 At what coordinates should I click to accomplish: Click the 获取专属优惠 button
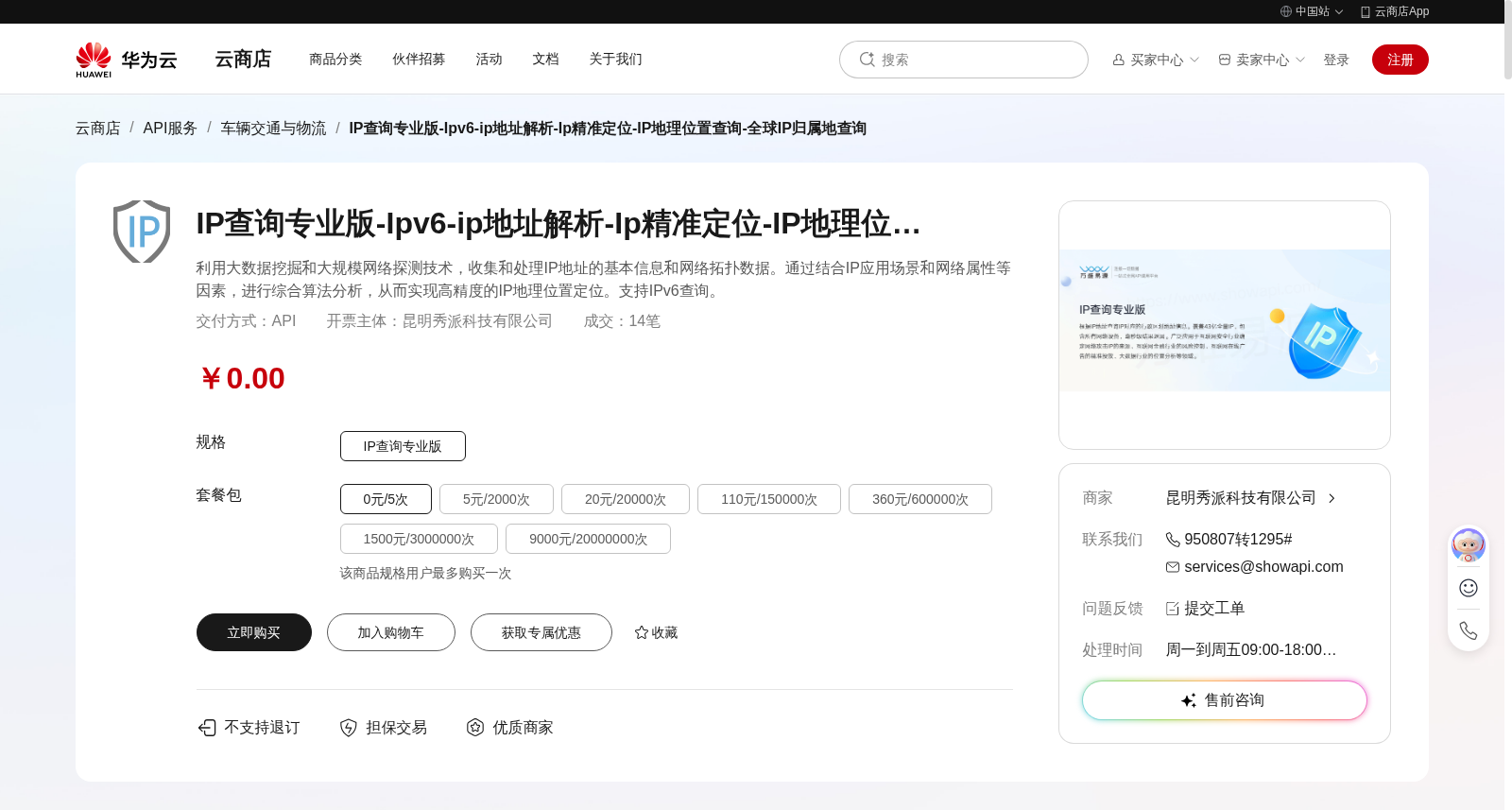(541, 632)
